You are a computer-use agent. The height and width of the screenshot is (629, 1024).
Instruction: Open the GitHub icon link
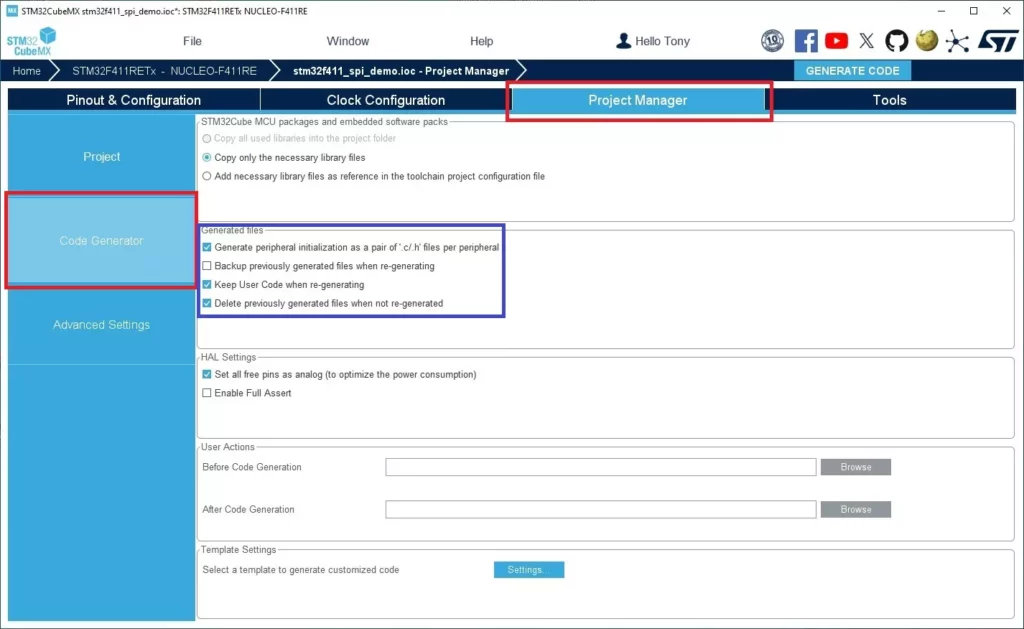click(x=897, y=41)
